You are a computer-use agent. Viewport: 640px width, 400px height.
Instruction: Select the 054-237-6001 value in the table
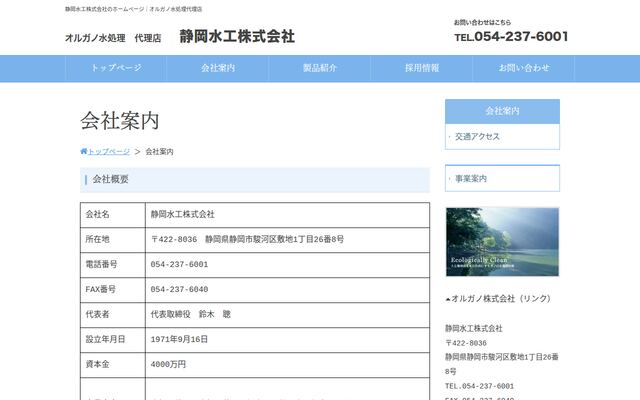tap(287, 265)
